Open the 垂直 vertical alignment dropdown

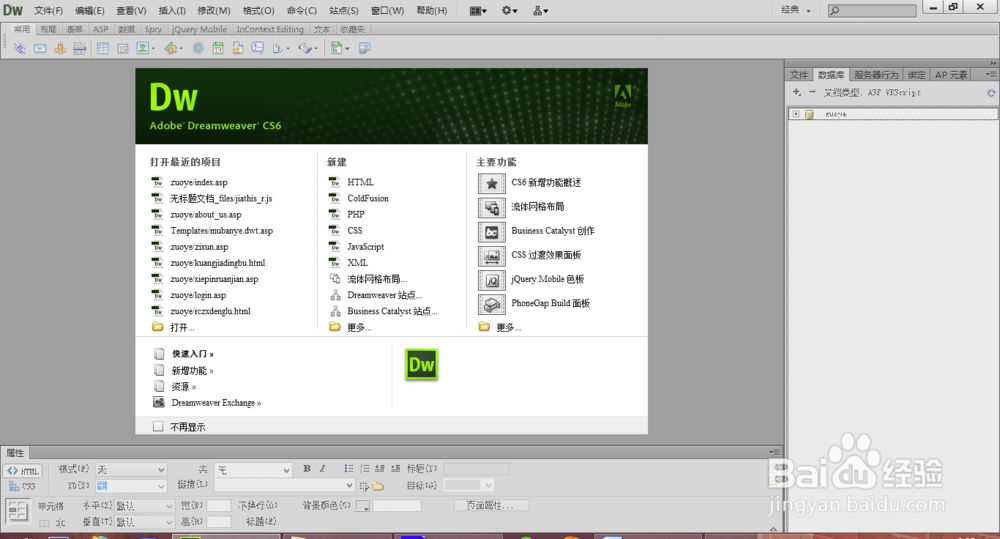(x=144, y=522)
